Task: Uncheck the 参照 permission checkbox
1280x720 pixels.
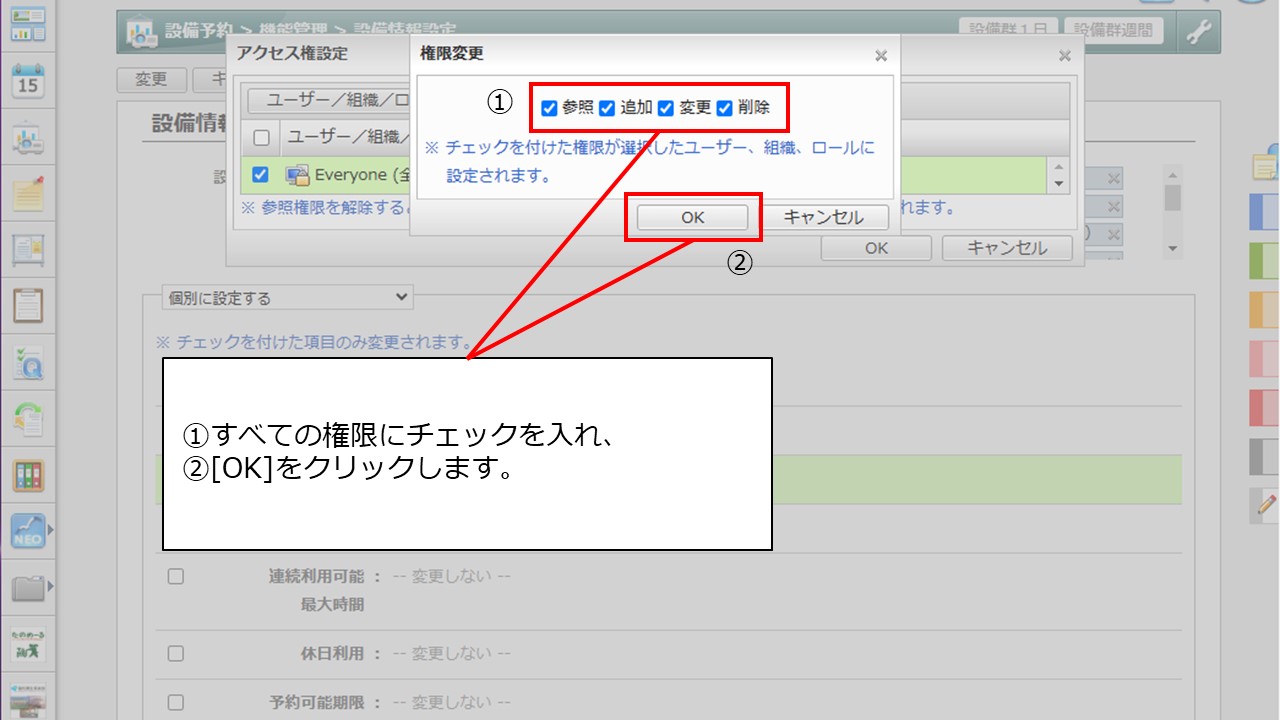Action: 549,108
